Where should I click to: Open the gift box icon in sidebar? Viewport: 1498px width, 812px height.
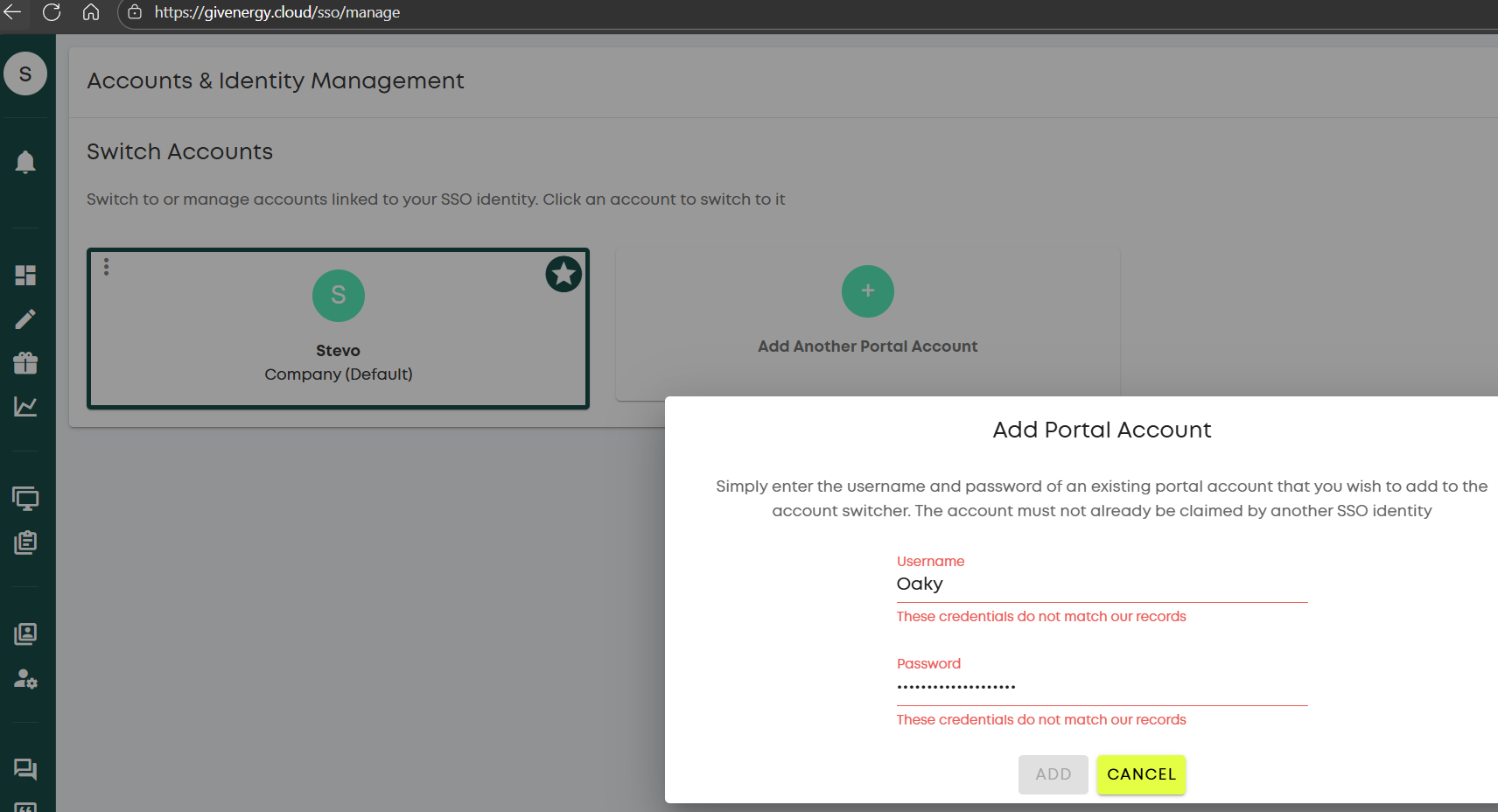coord(25,363)
